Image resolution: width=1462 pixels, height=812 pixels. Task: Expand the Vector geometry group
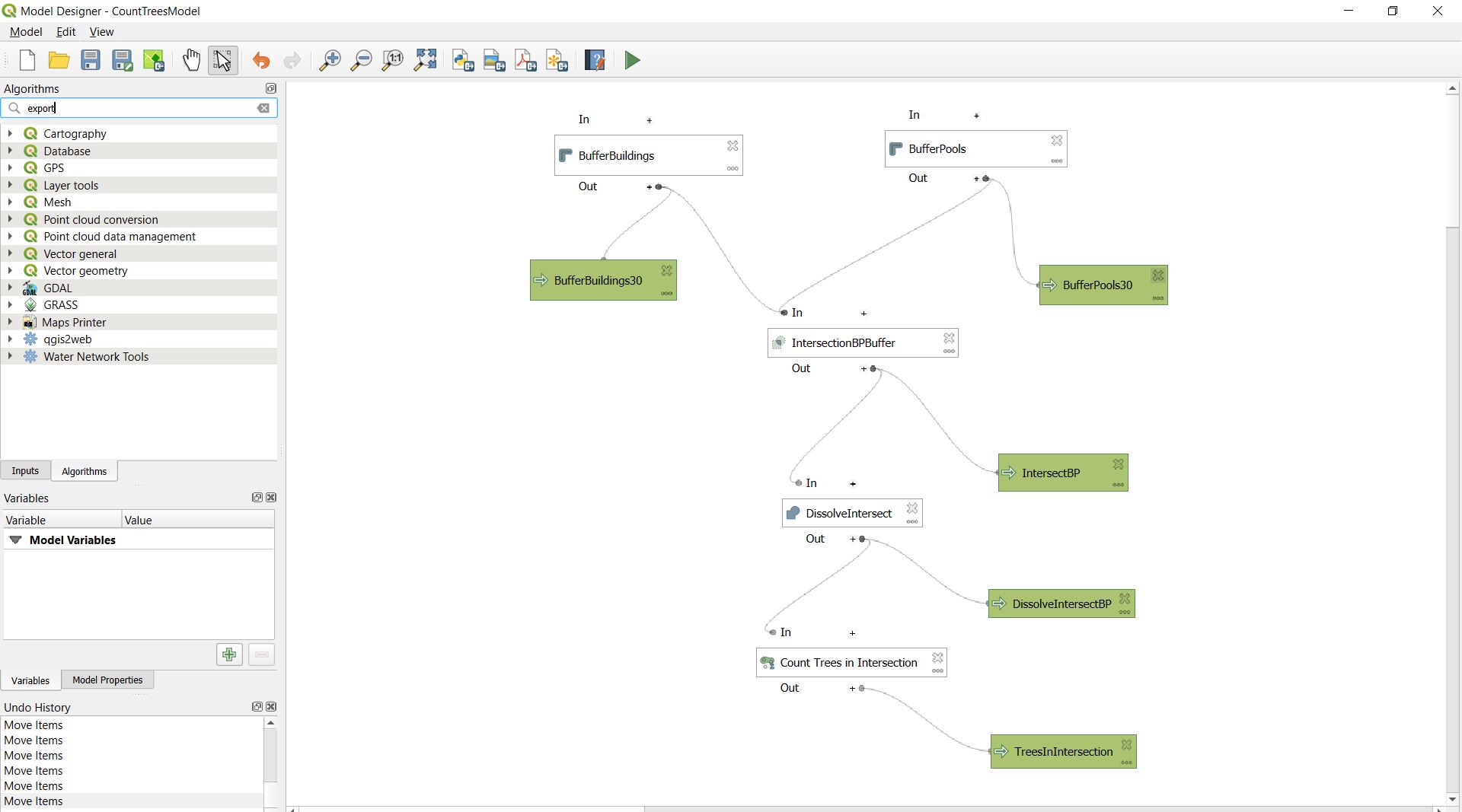pyautogui.click(x=10, y=270)
